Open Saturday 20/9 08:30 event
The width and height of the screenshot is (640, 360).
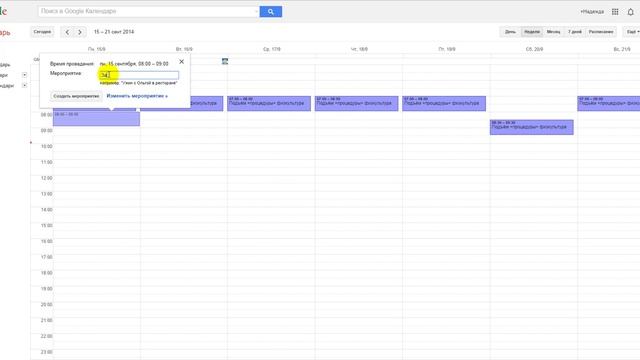tap(531, 127)
